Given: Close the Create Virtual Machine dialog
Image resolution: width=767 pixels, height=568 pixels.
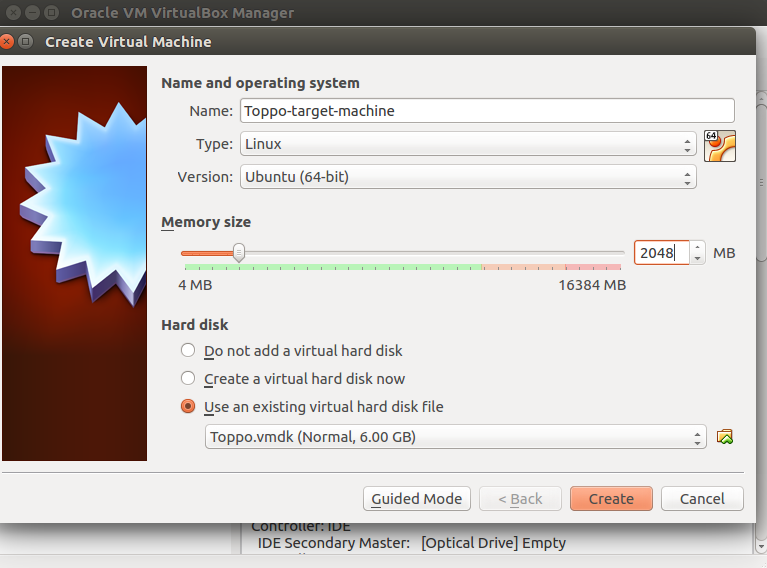Looking at the screenshot, I should point(6,42).
